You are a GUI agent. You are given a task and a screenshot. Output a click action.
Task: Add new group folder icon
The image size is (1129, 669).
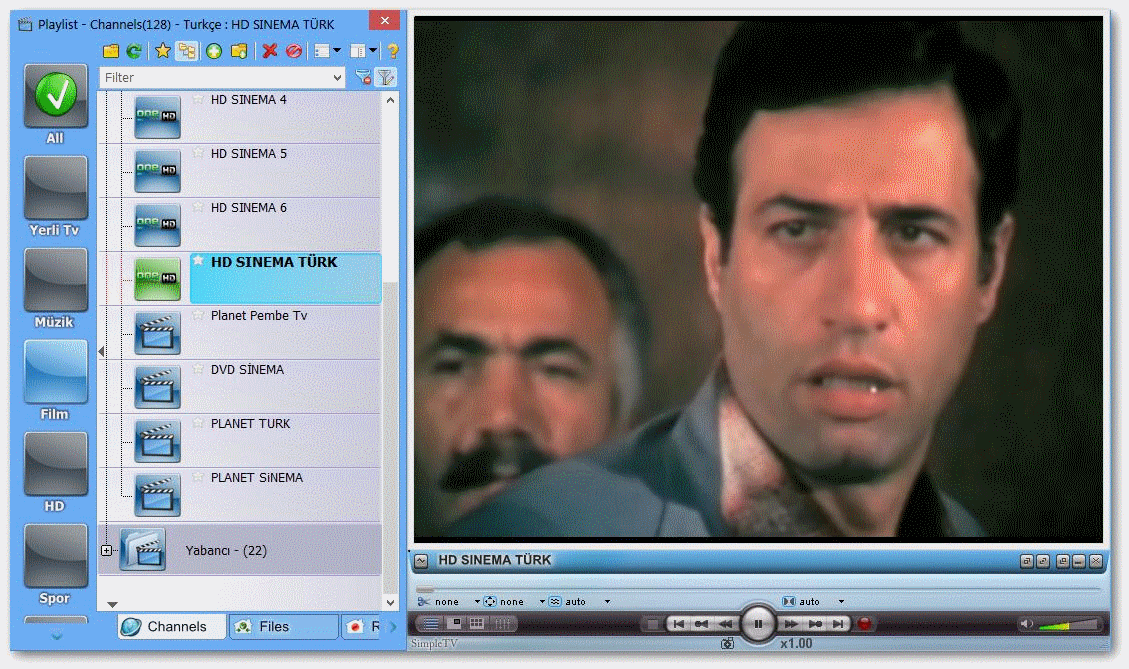click(239, 51)
